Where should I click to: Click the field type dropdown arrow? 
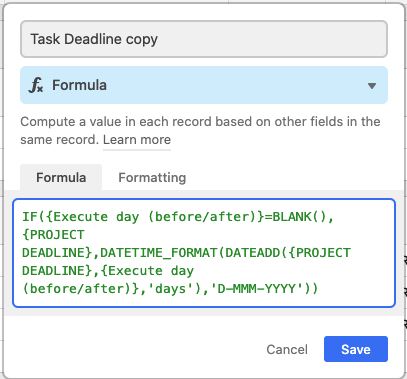pyautogui.click(x=372, y=86)
